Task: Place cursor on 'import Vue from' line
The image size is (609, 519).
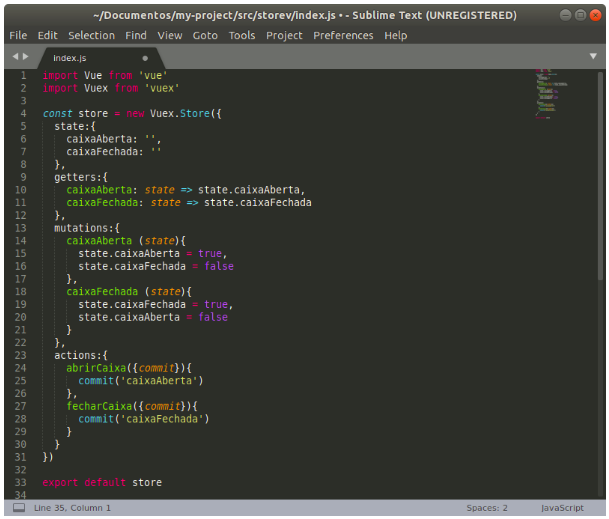Action: point(105,75)
